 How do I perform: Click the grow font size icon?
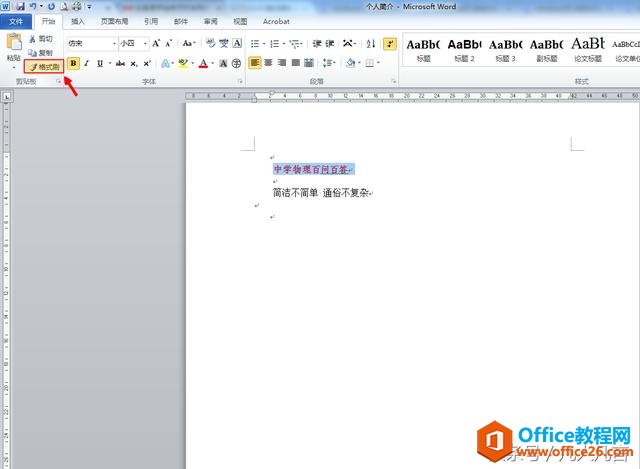pyautogui.click(x=156, y=43)
